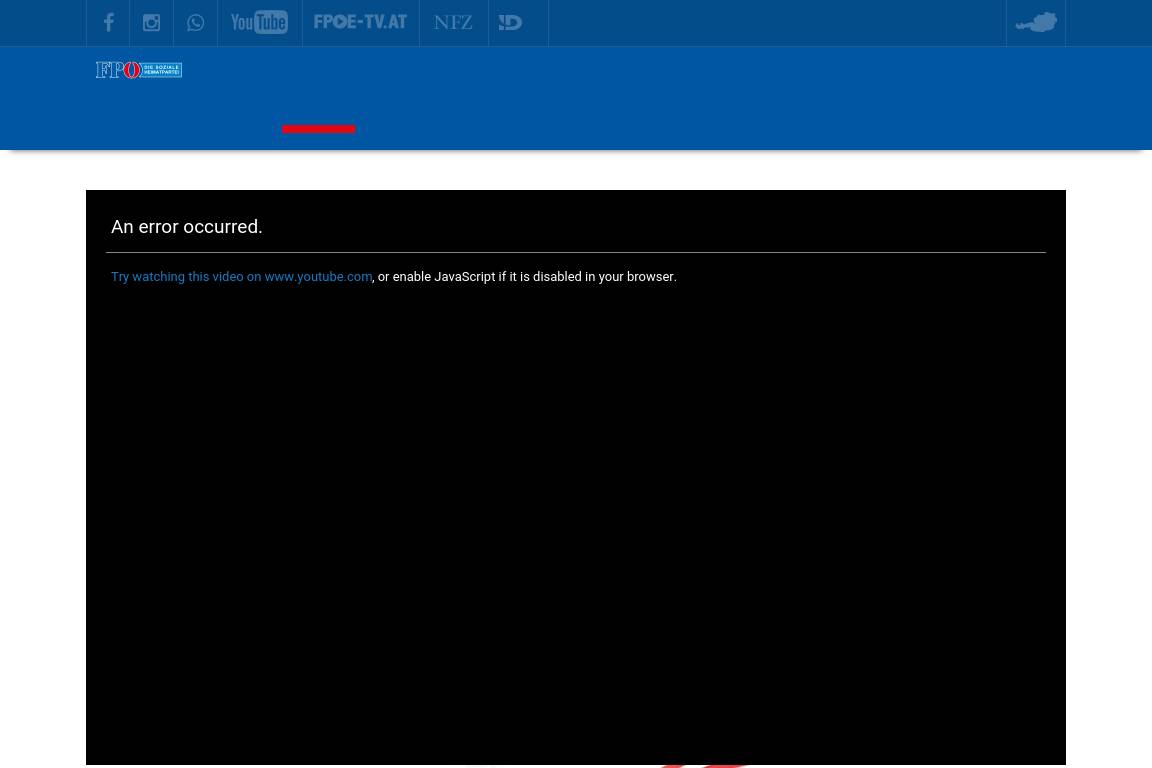
Task: Click the Austria map icon
Action: pyautogui.click(x=1035, y=22)
